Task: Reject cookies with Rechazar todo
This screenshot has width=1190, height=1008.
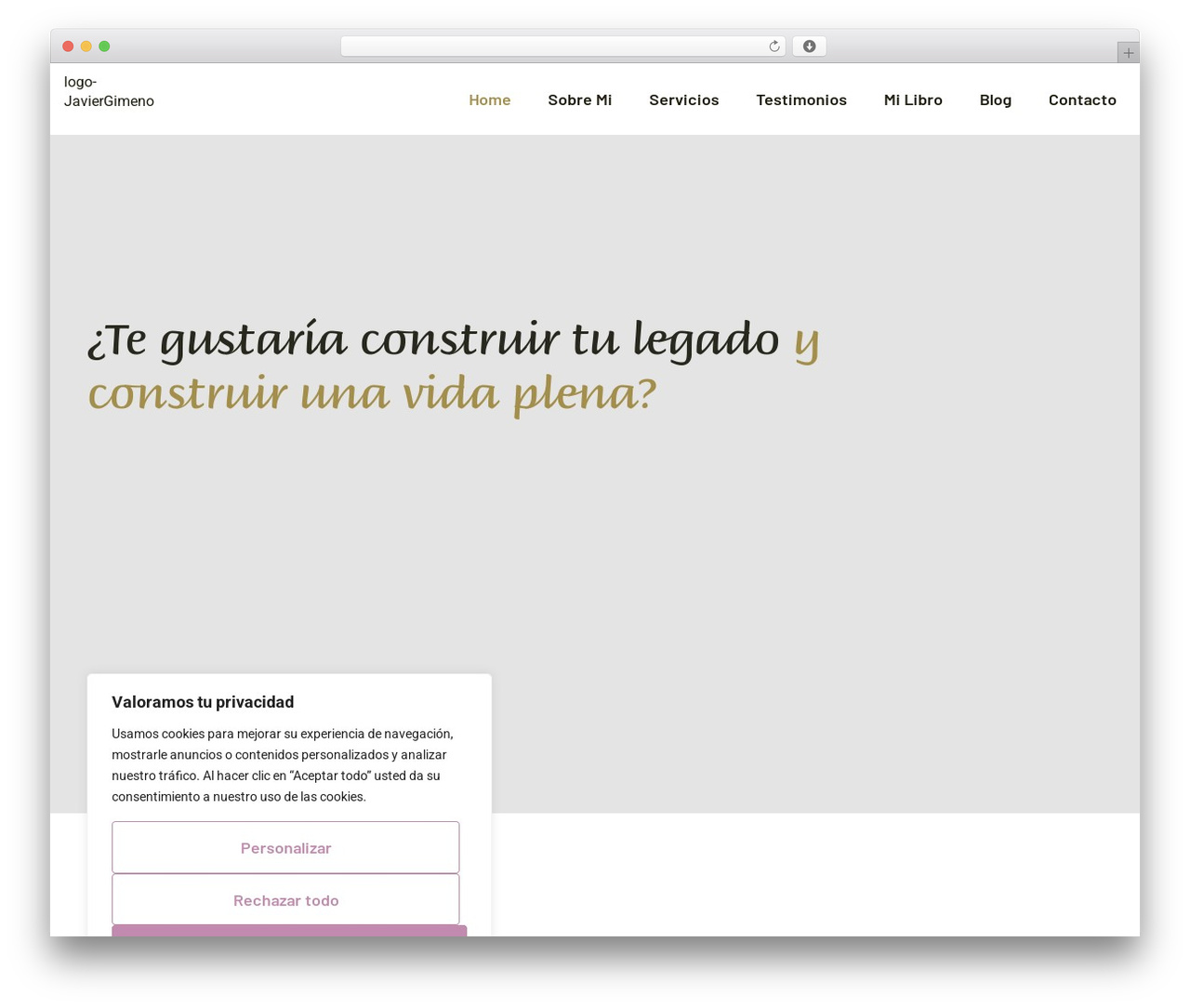Action: (285, 899)
